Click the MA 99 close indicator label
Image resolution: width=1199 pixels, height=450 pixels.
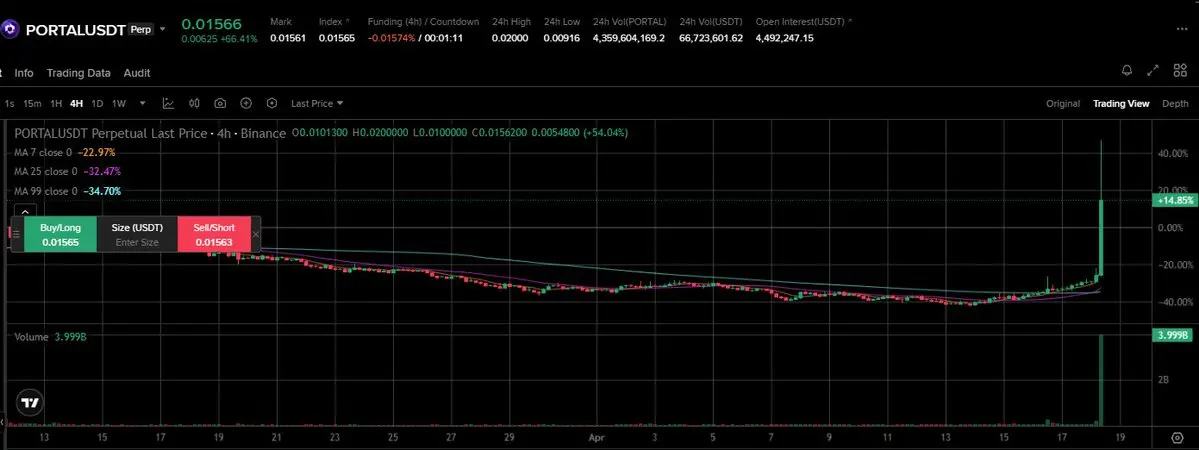(46, 191)
